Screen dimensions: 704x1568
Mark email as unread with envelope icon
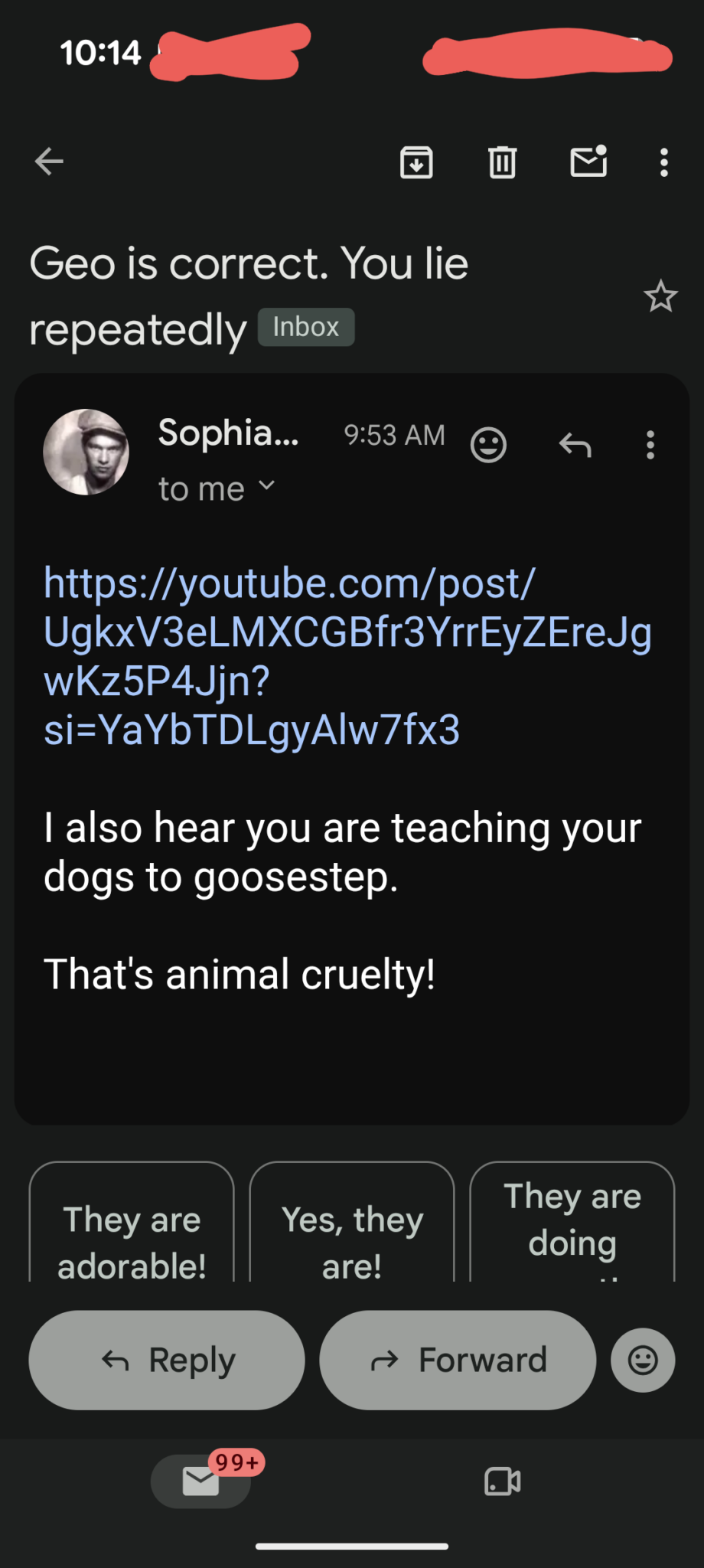588,162
